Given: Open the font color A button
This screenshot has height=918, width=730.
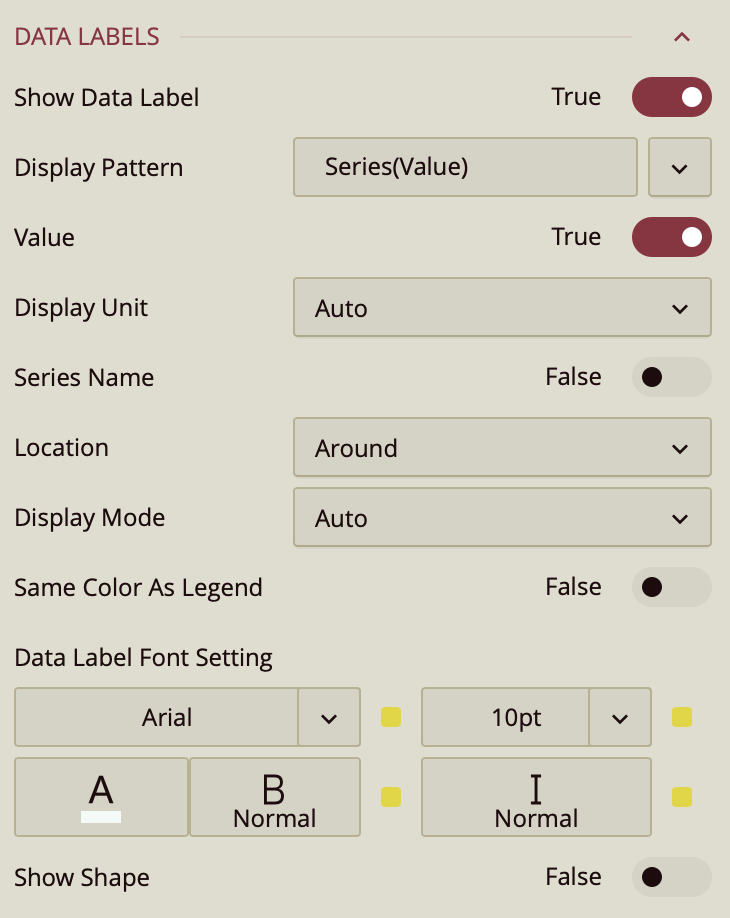Looking at the screenshot, I should tap(101, 797).
